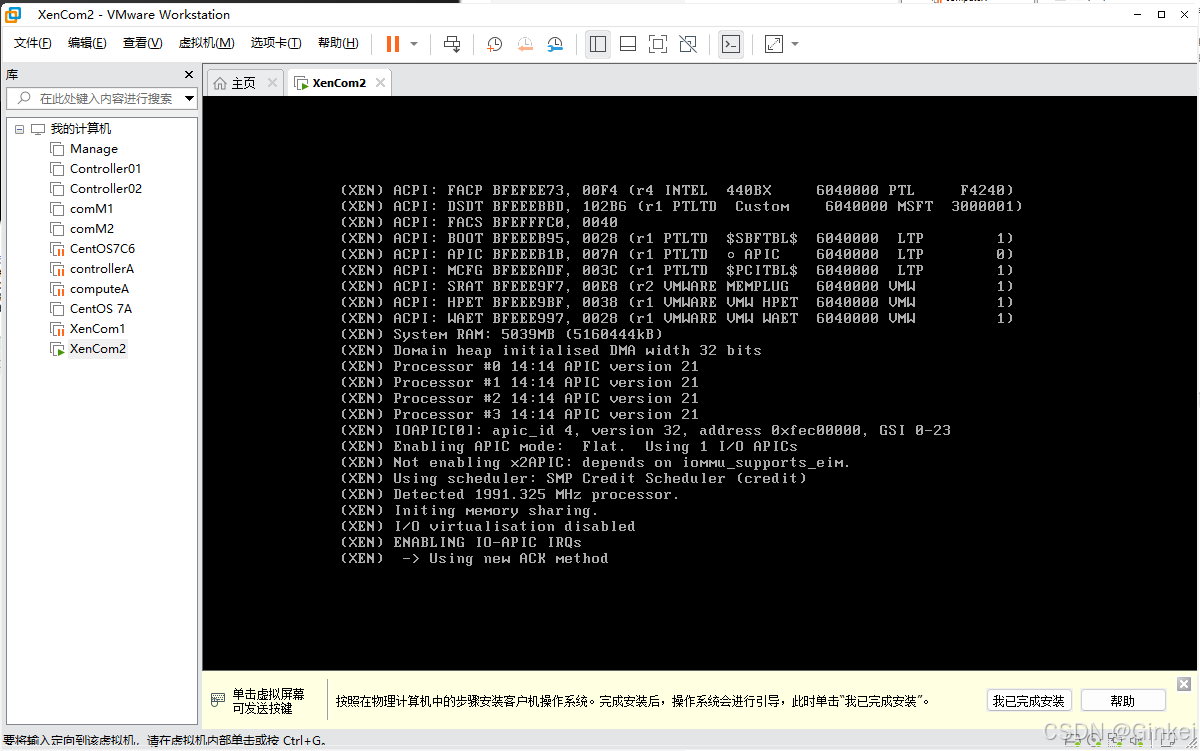Click the 我已完成安装 button

tap(1029, 701)
